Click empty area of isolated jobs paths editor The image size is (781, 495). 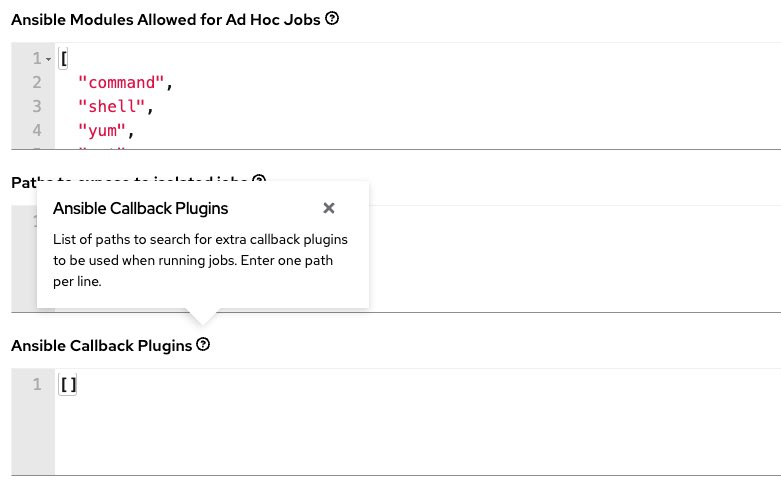click(570, 260)
